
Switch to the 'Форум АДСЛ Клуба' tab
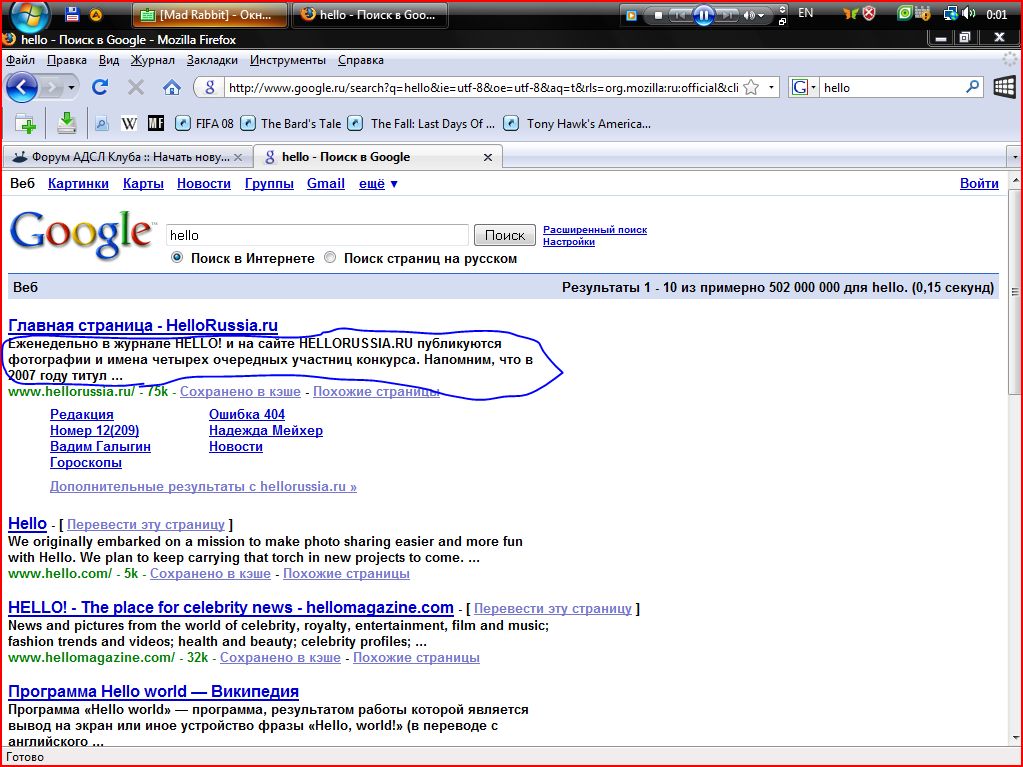pos(126,157)
